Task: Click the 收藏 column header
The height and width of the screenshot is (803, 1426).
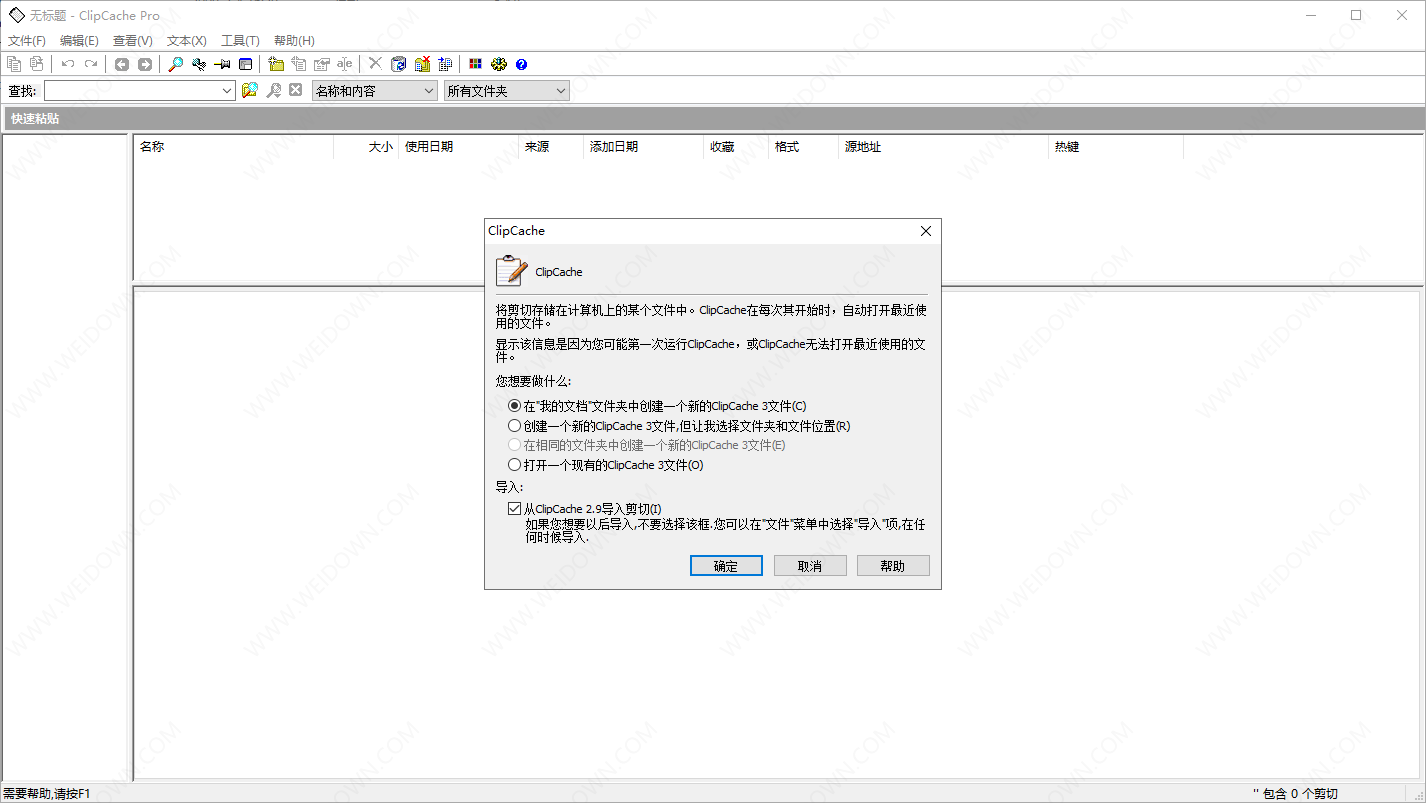Action: click(x=736, y=147)
